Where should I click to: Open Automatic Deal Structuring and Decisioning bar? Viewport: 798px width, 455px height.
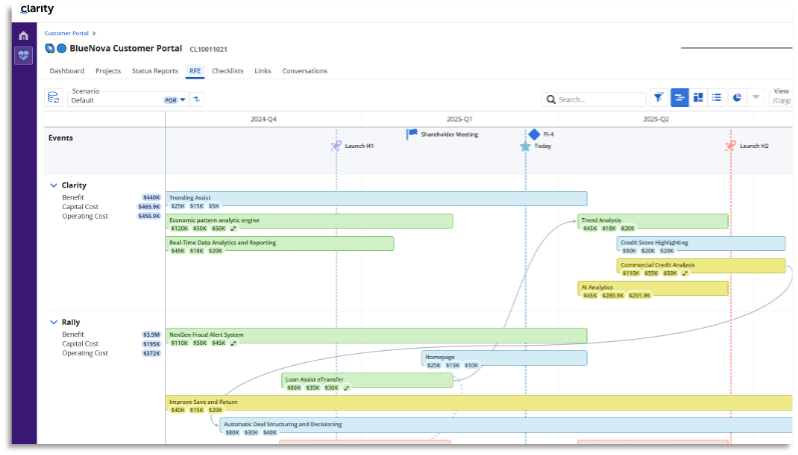click(506, 425)
